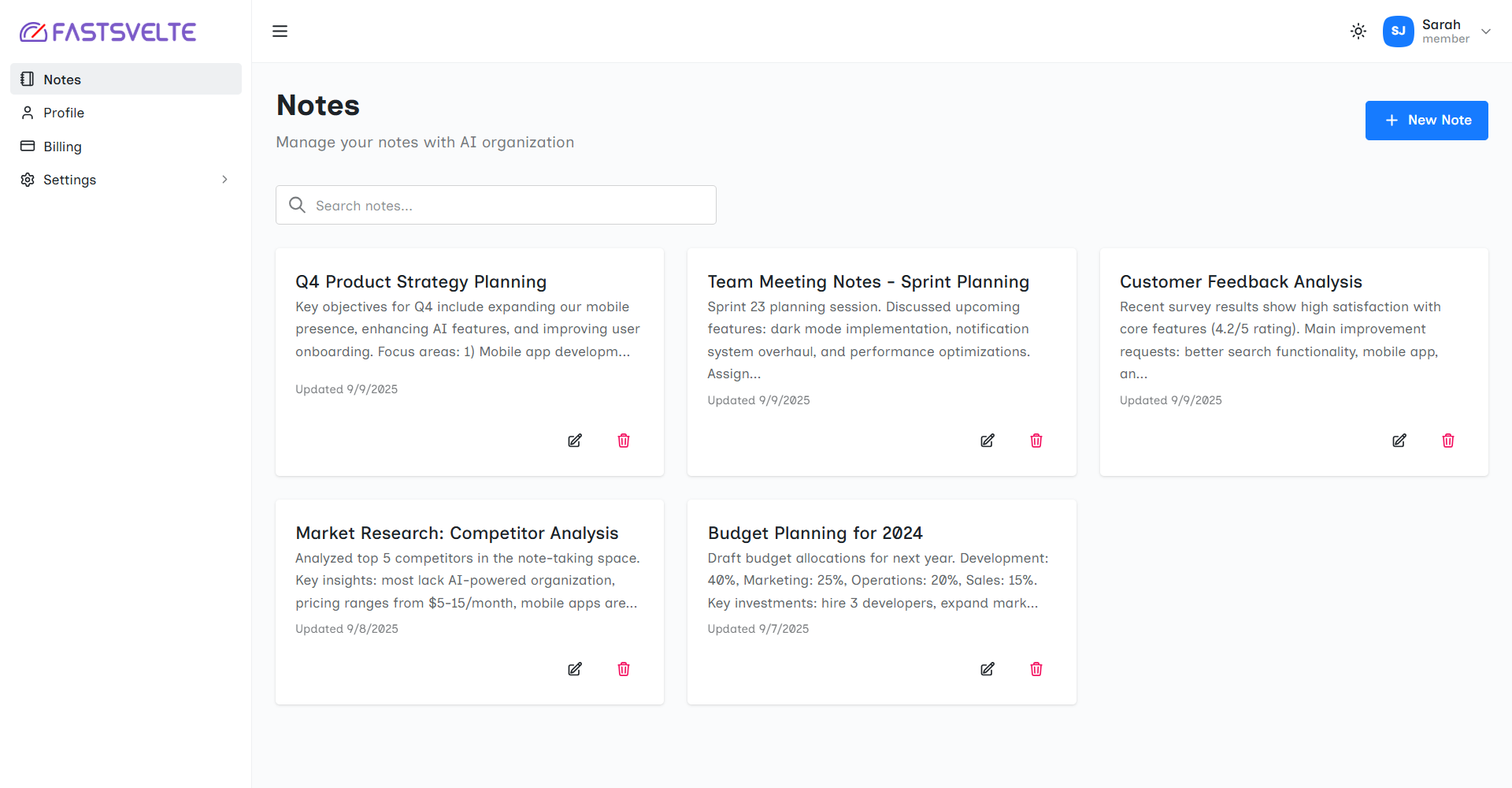Delete the Team Meeting Notes card
The width and height of the screenshot is (1512, 788).
(x=1036, y=440)
